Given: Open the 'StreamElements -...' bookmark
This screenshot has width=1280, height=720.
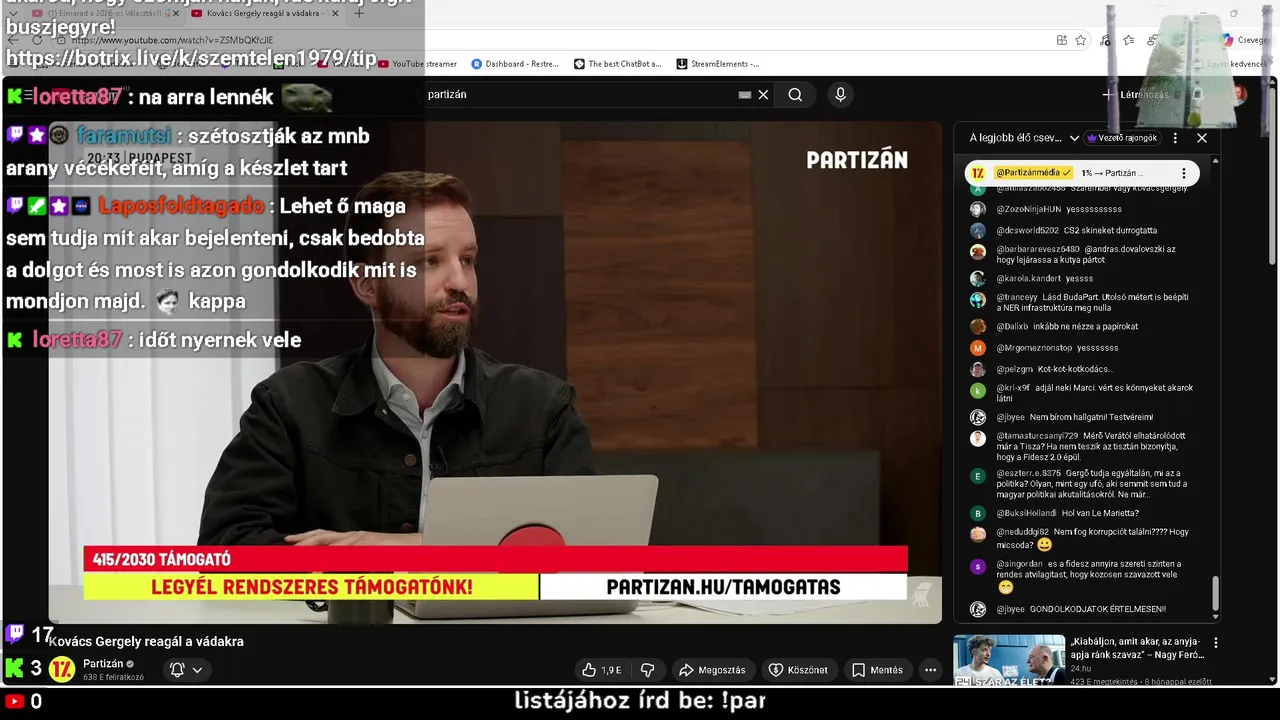Looking at the screenshot, I should (717, 64).
